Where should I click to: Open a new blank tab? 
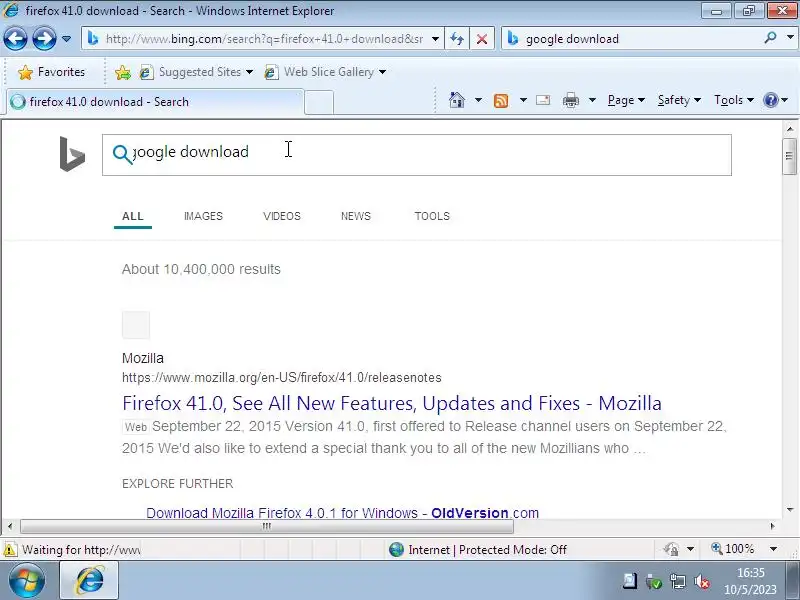tap(319, 103)
